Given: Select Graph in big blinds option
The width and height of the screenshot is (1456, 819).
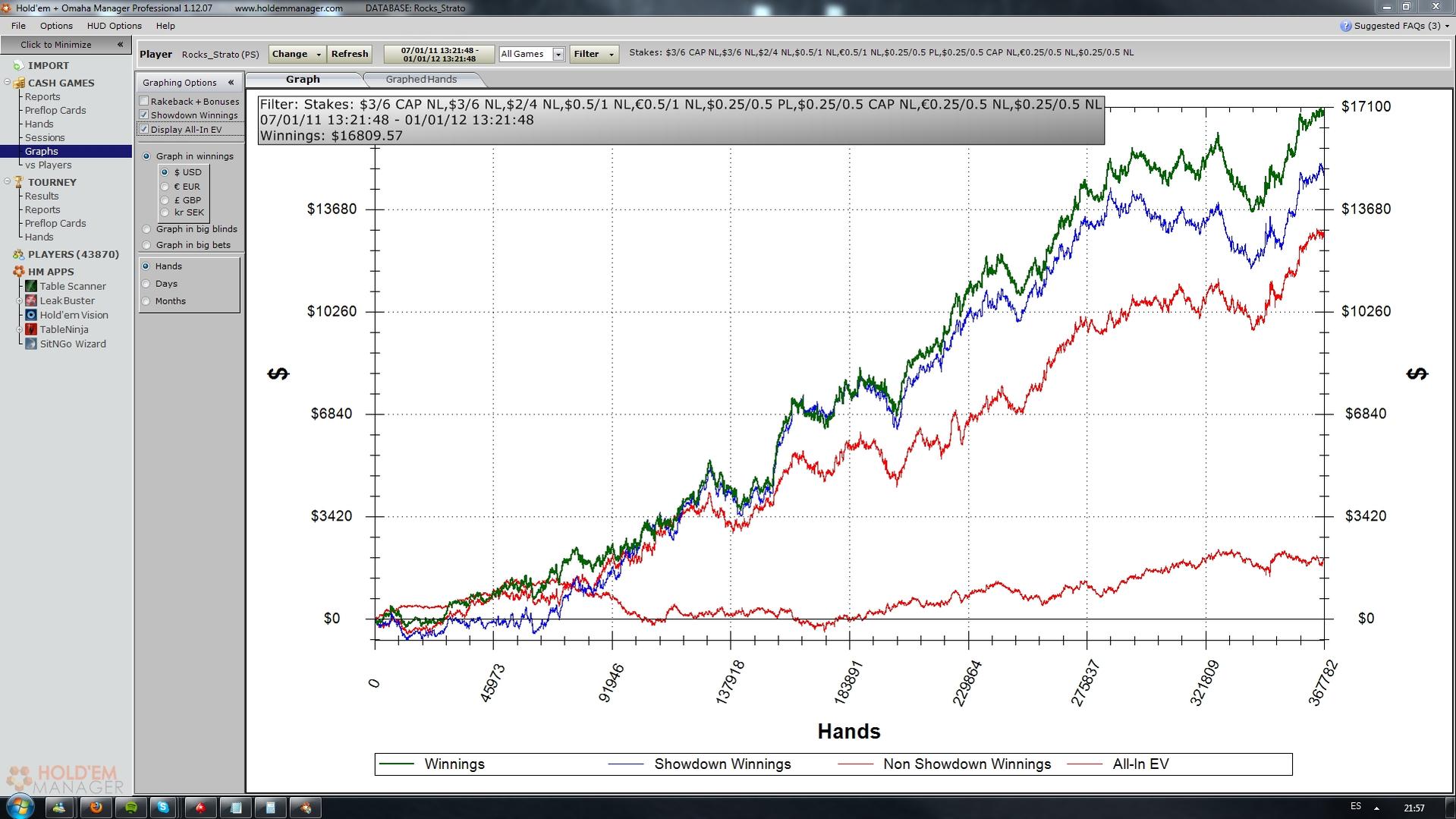Looking at the screenshot, I should coord(146,229).
